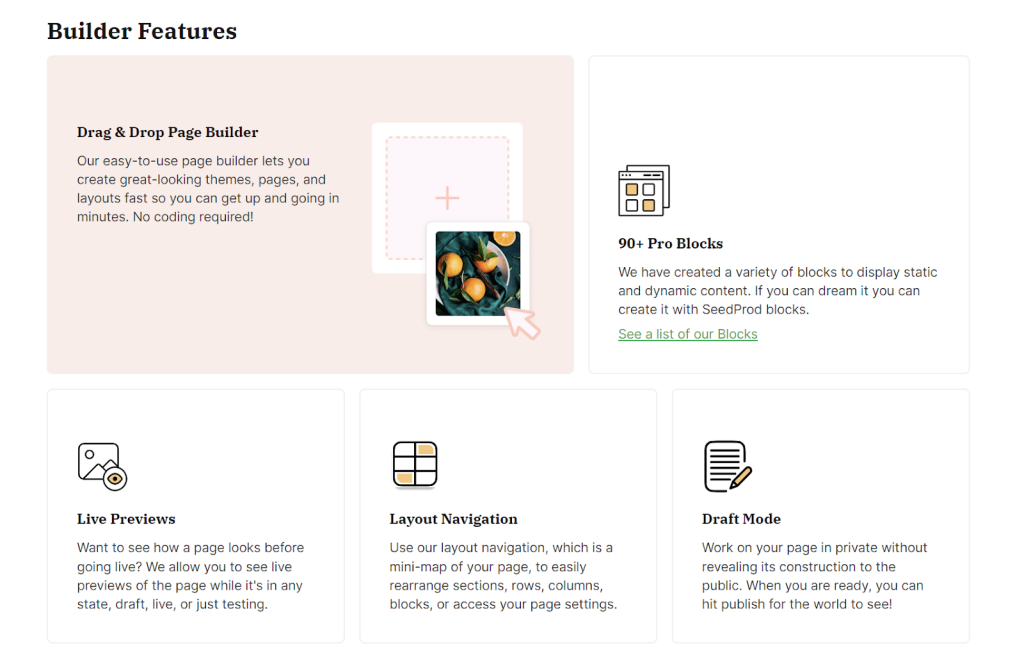Click the 'Builder Features' heading
This screenshot has height=655, width=1024.
(x=142, y=31)
